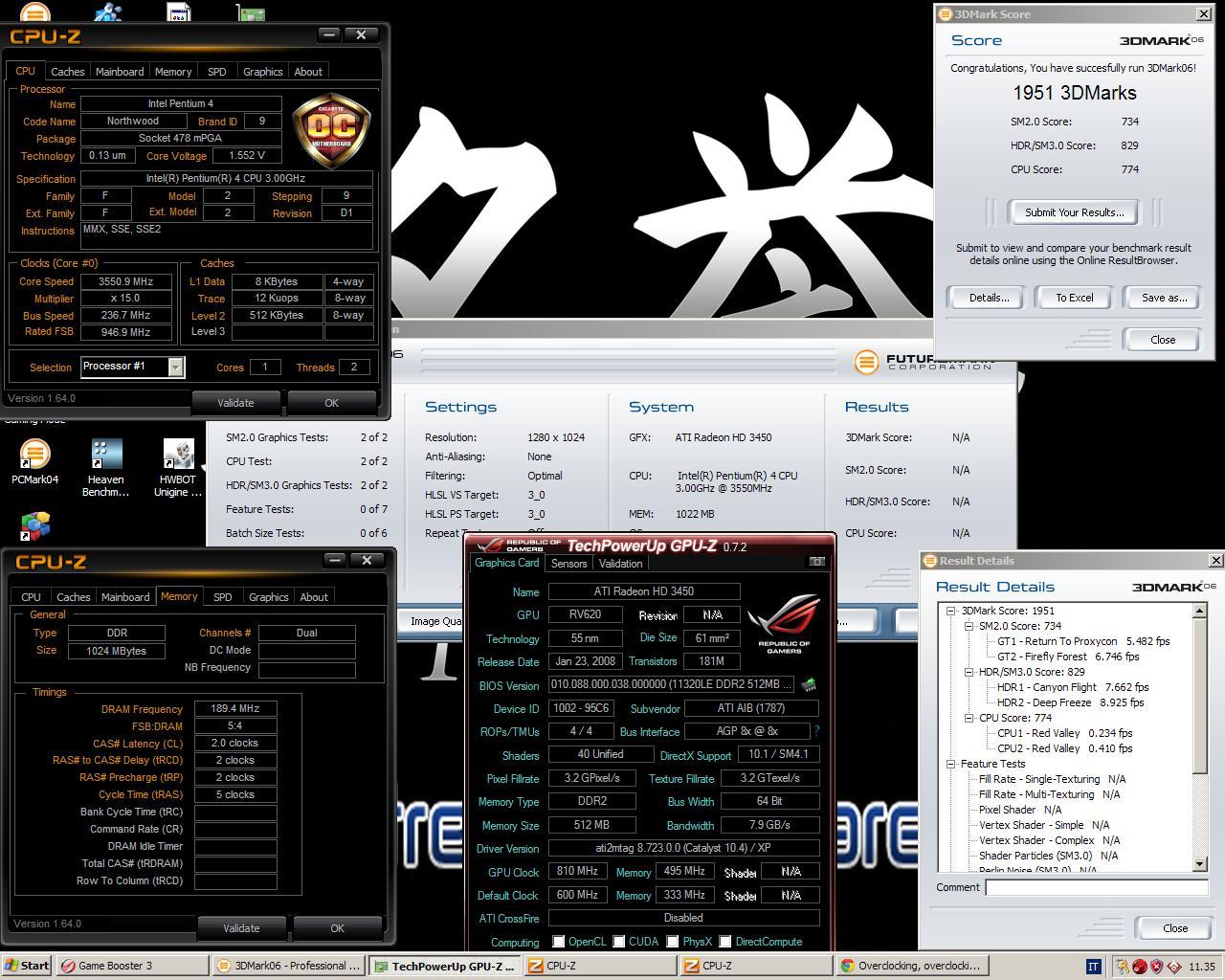Click the Result Details scrollbar down arrow
Viewport: 1225px width, 980px height.
point(1200,864)
